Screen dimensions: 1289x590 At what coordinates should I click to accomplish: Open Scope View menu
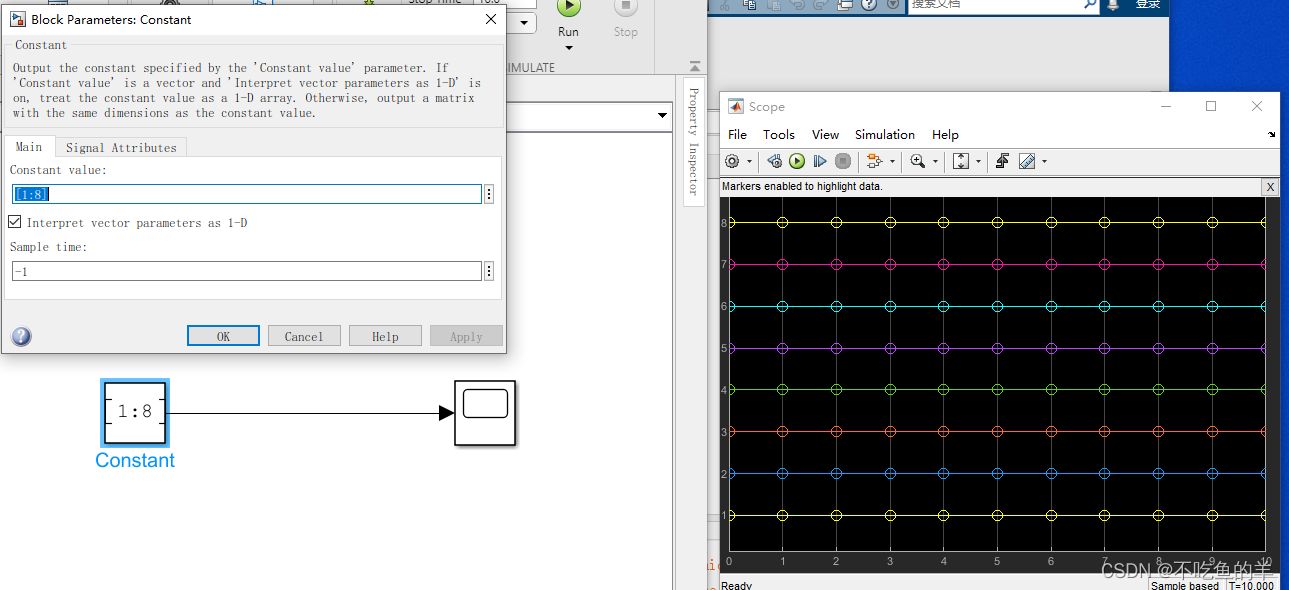click(x=825, y=134)
